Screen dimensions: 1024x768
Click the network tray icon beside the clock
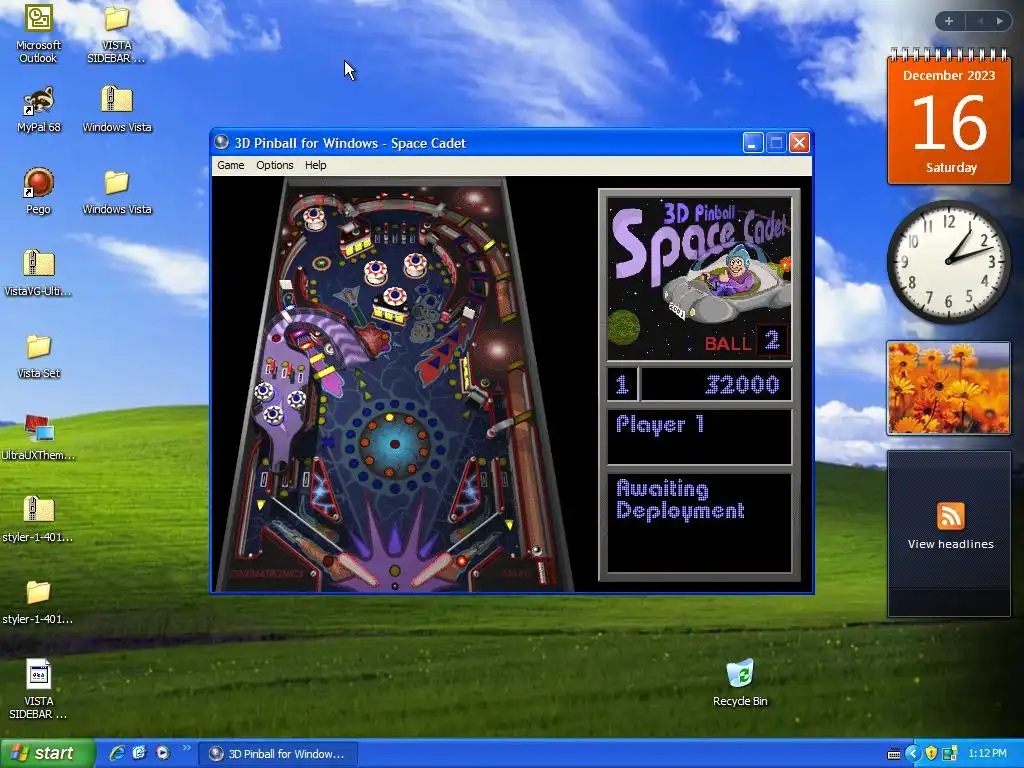click(x=950, y=754)
